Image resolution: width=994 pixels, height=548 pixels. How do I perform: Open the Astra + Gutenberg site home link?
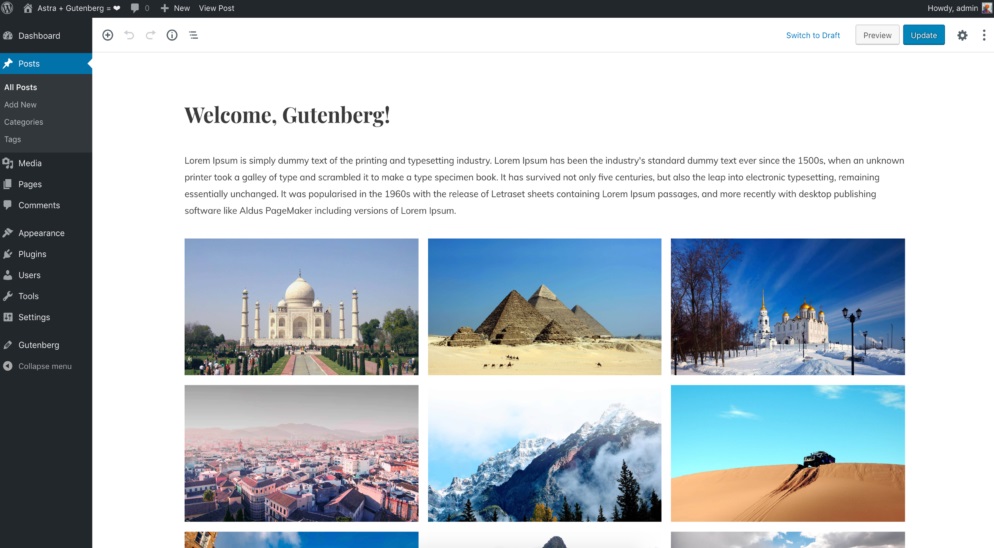click(71, 8)
